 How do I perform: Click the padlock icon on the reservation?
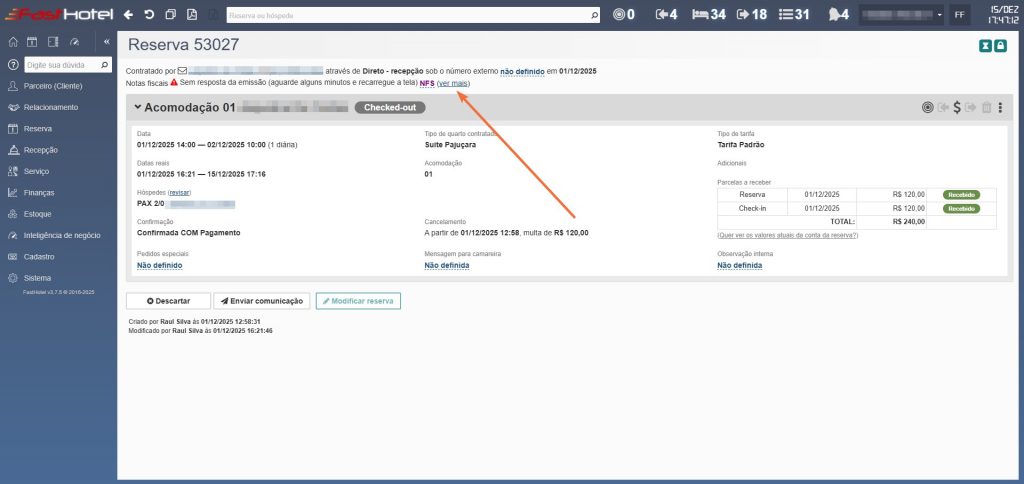[1000, 46]
